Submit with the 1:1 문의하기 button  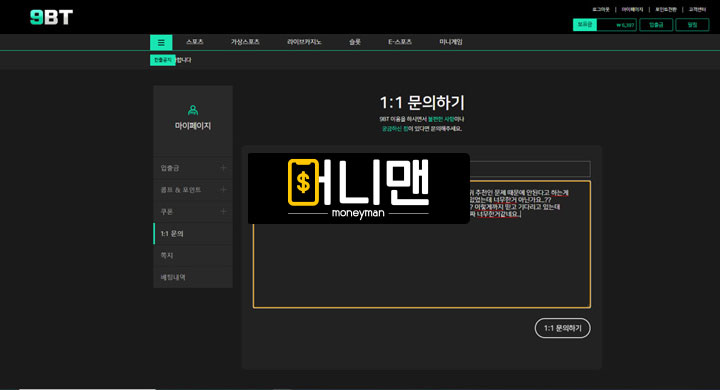click(562, 328)
